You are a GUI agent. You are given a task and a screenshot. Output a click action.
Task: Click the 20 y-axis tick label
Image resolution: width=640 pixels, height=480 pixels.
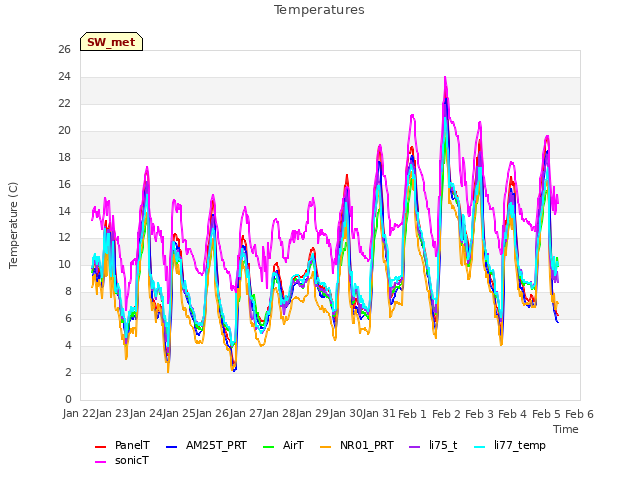pyautogui.click(x=64, y=131)
